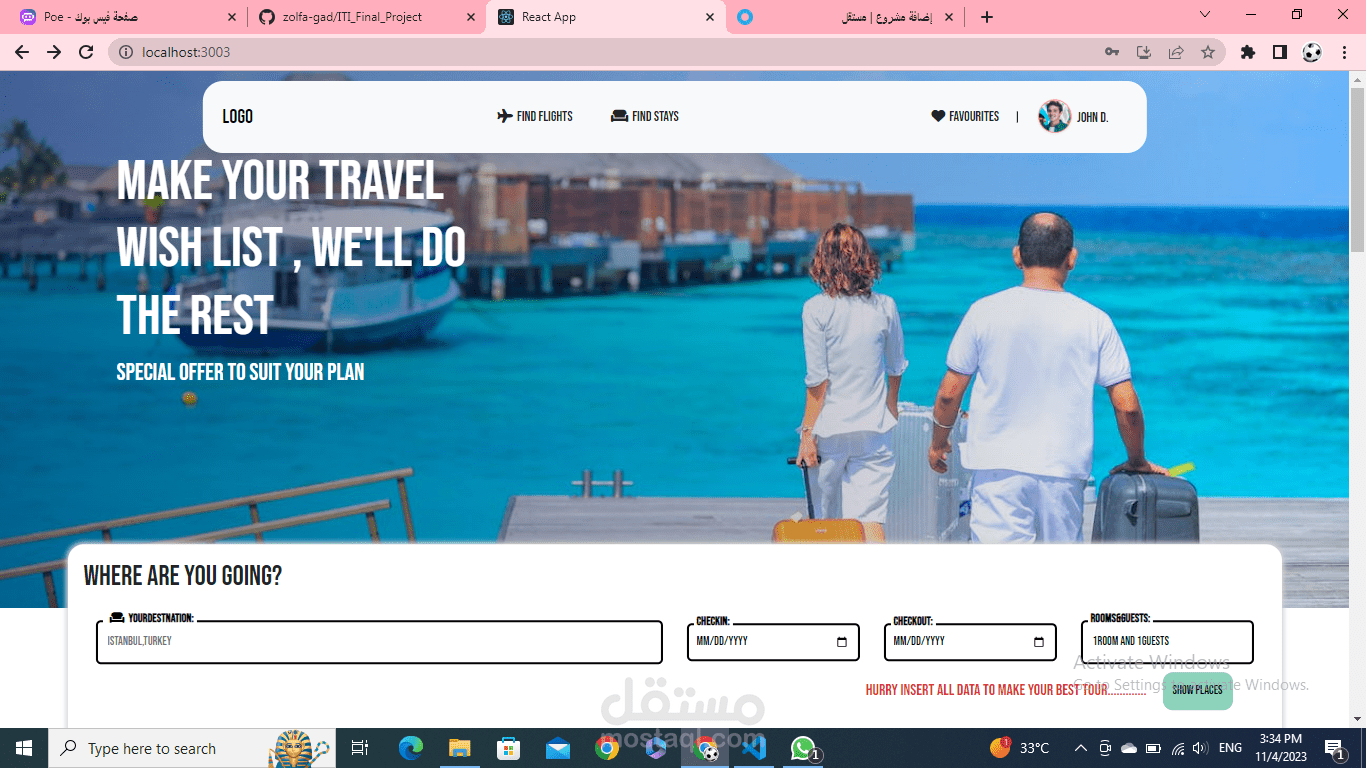1366x768 pixels.
Task: Open a new browser tab
Action: coord(987,17)
